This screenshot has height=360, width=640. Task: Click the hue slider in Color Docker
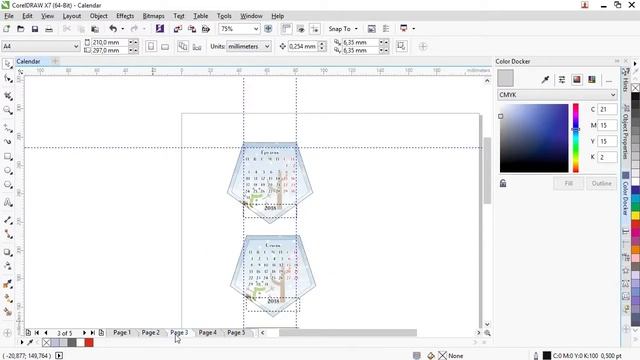(x=576, y=138)
